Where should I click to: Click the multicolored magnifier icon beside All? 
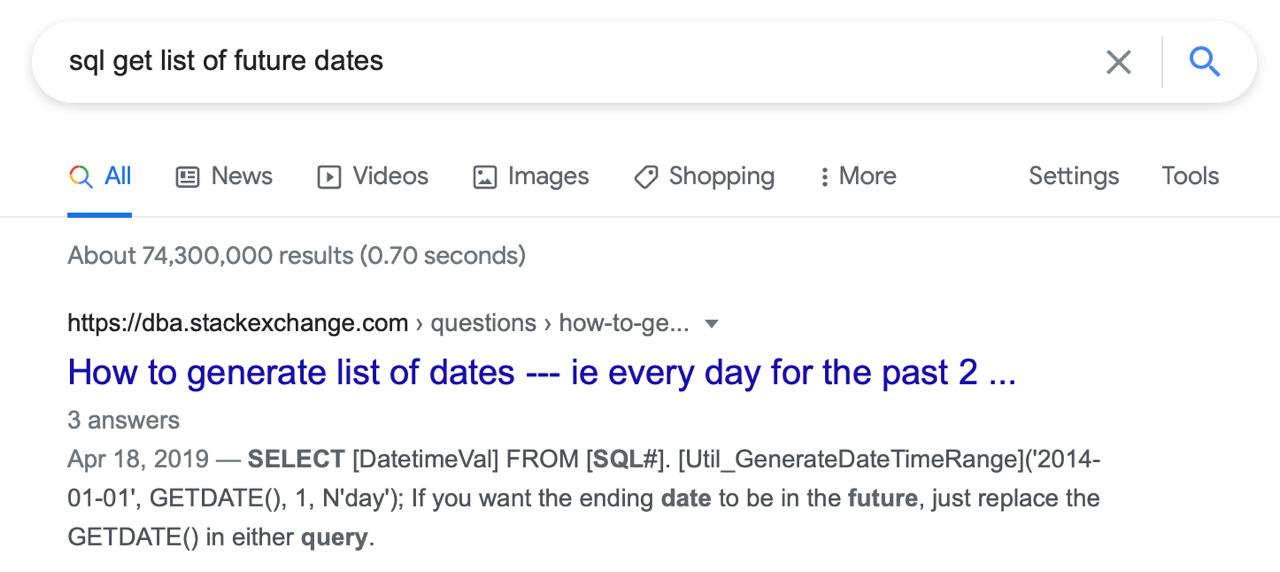pos(81,177)
